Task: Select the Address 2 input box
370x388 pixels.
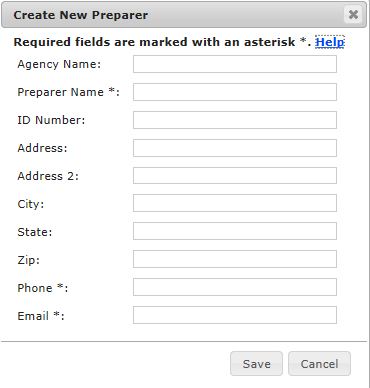Action: pyautogui.click(x=235, y=176)
